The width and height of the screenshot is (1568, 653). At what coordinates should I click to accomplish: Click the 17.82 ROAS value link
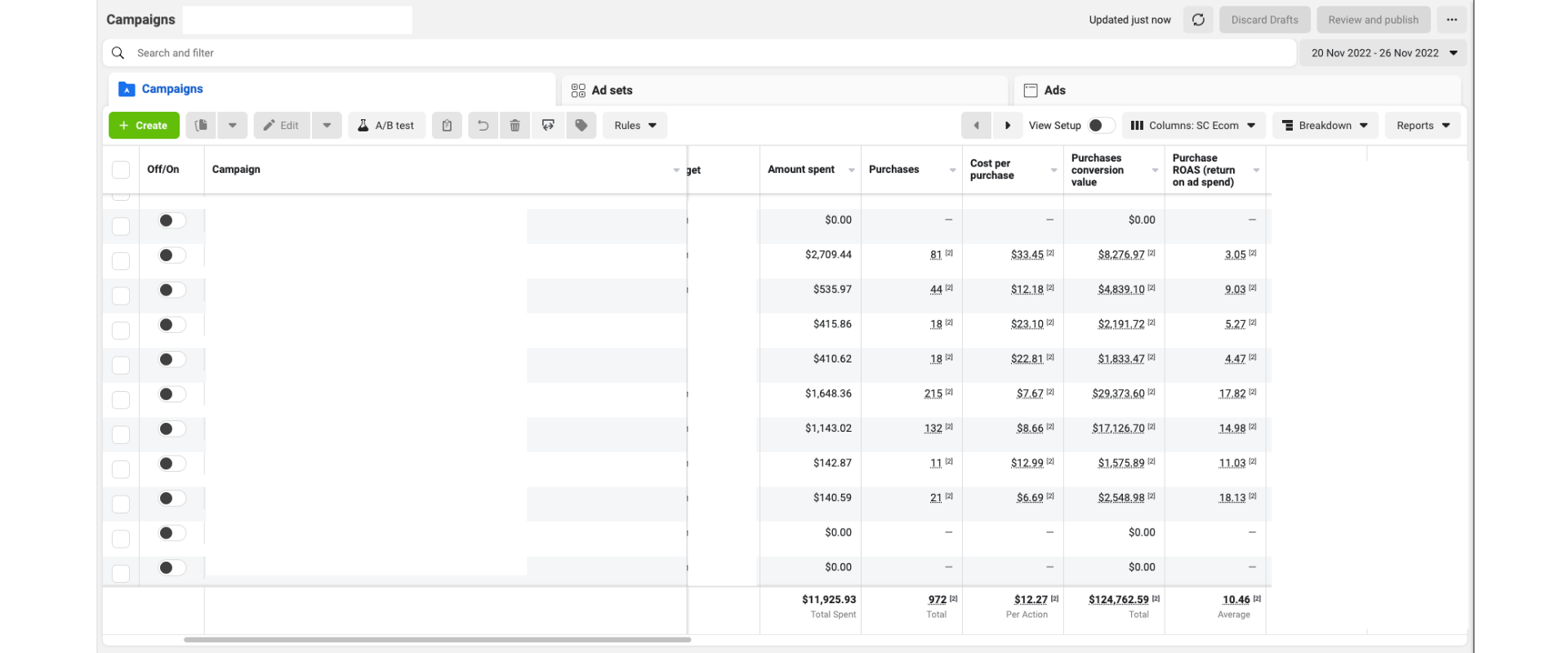tap(1232, 393)
